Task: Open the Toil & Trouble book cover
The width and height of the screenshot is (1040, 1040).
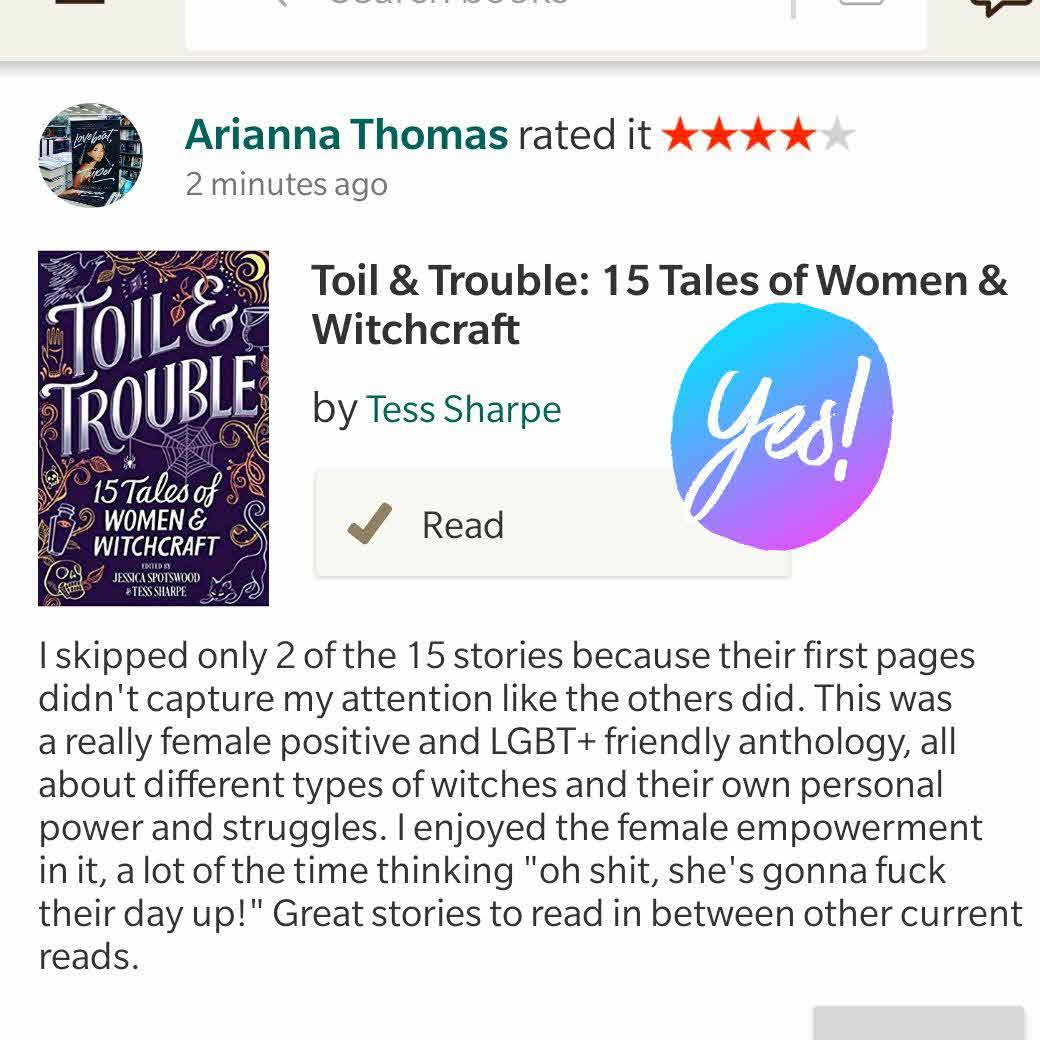Action: (153, 428)
